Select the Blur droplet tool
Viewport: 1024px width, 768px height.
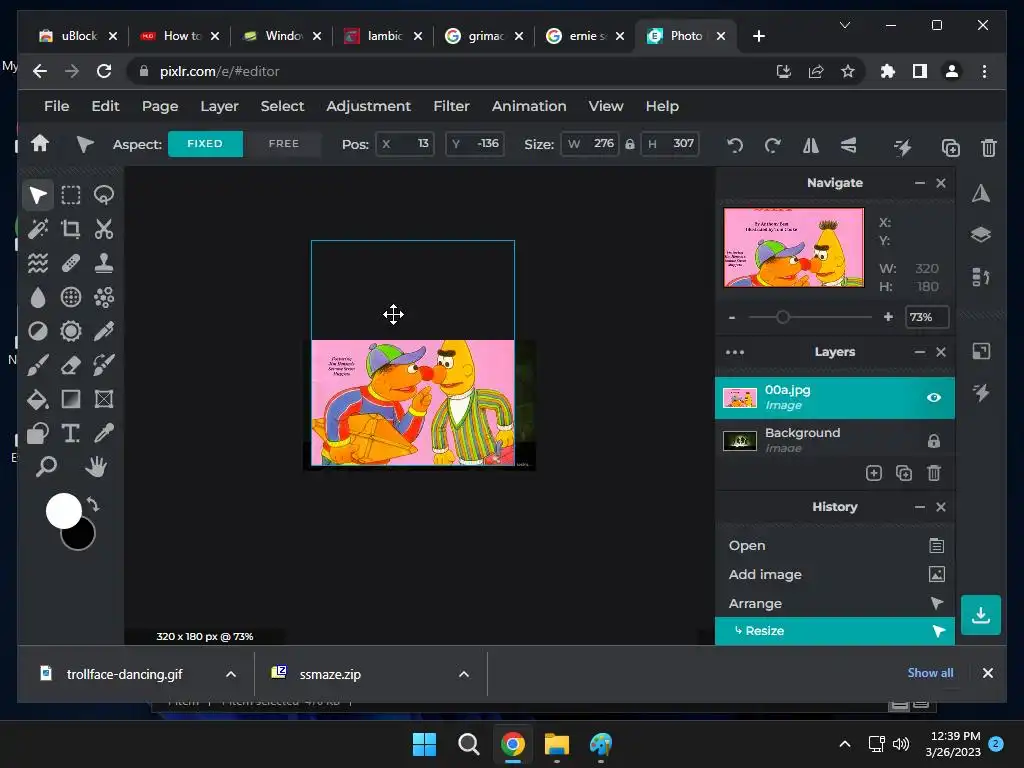click(38, 297)
